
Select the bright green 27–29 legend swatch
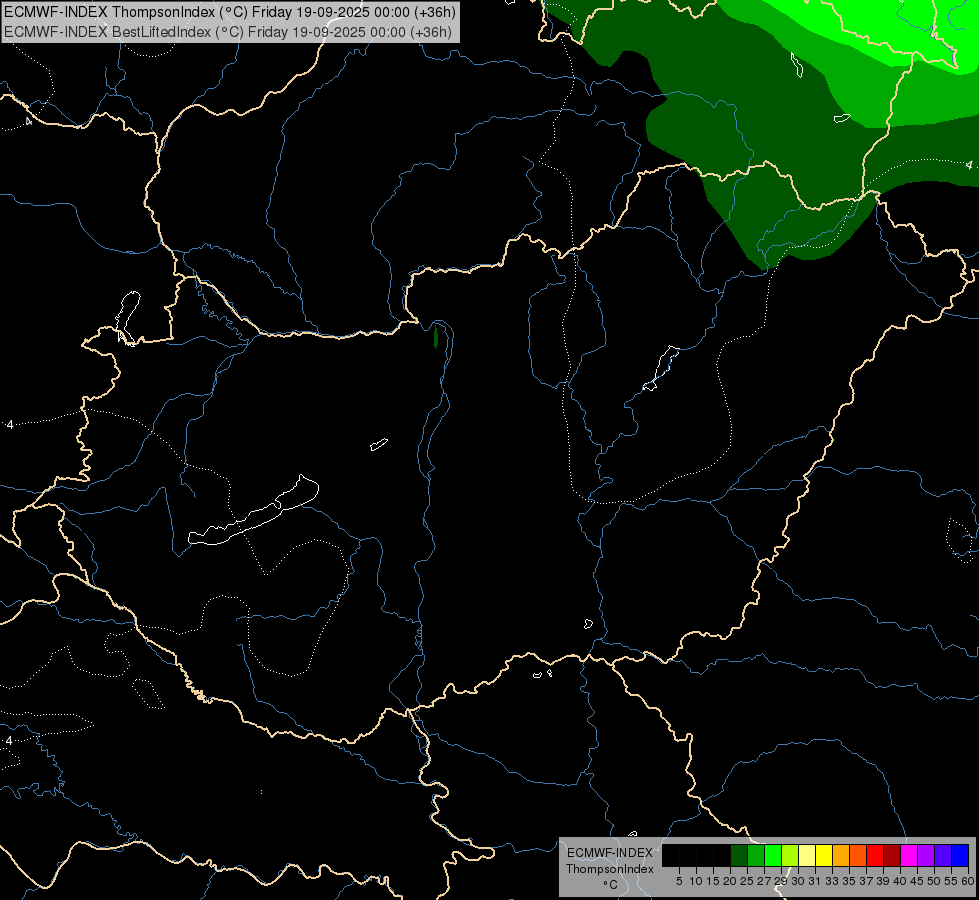pyautogui.click(x=773, y=855)
